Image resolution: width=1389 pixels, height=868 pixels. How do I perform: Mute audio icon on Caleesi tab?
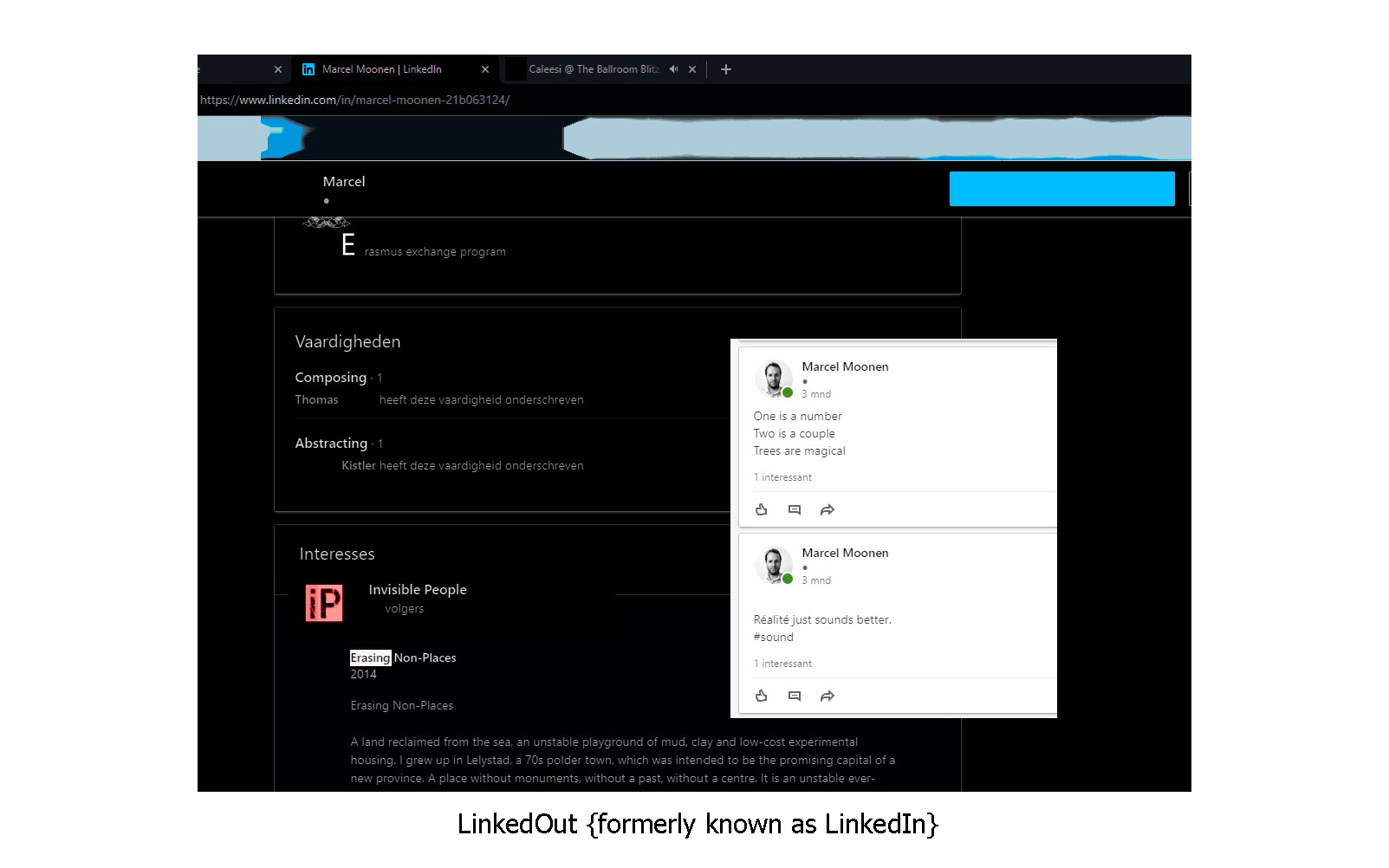[x=673, y=69]
